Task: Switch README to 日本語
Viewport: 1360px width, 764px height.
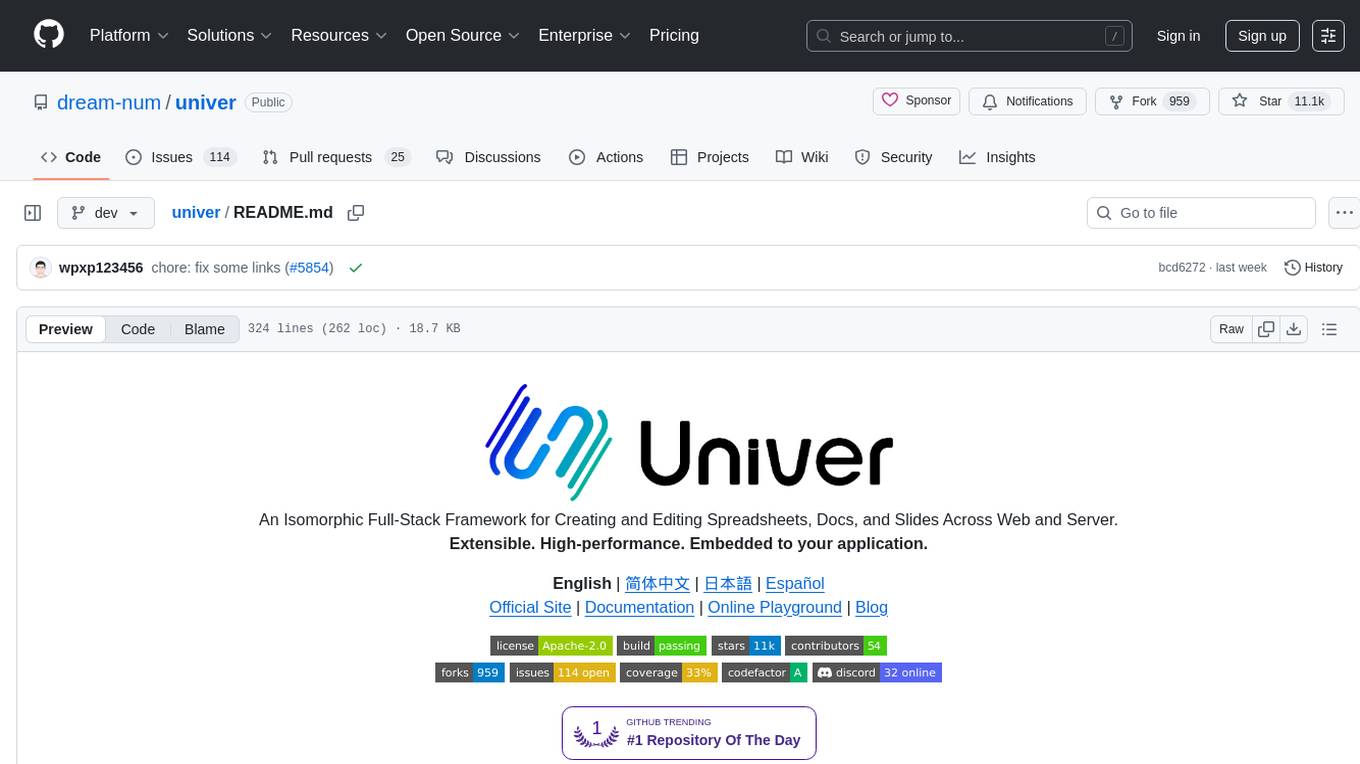Action: (x=728, y=583)
